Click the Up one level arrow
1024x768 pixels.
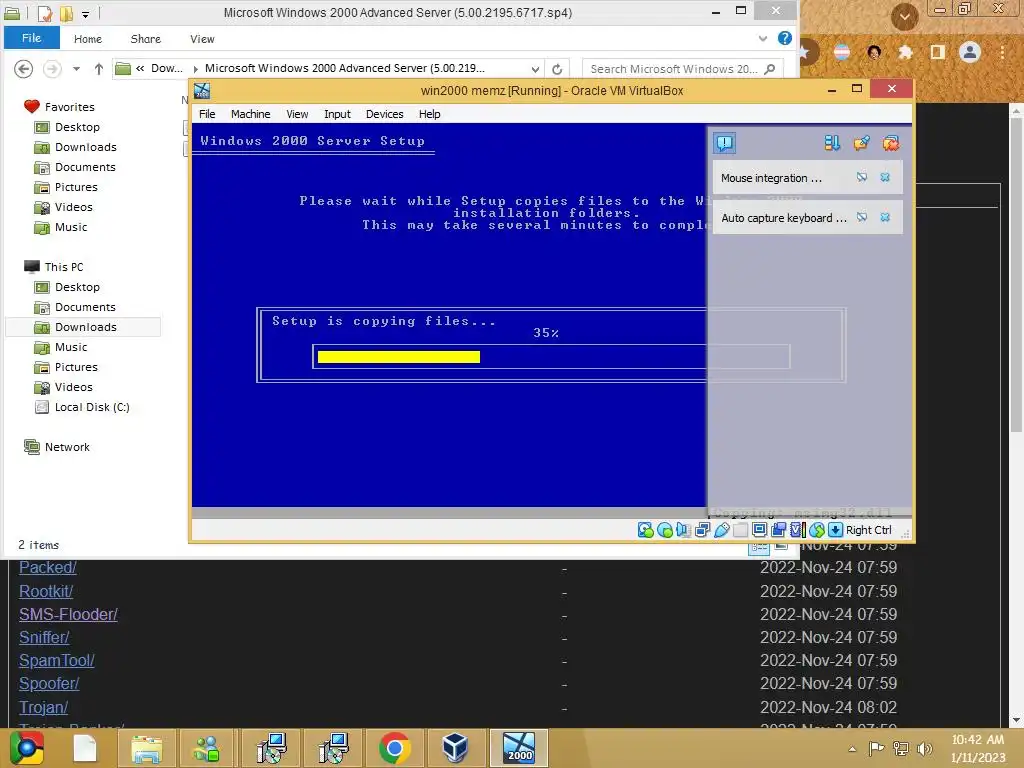point(99,69)
